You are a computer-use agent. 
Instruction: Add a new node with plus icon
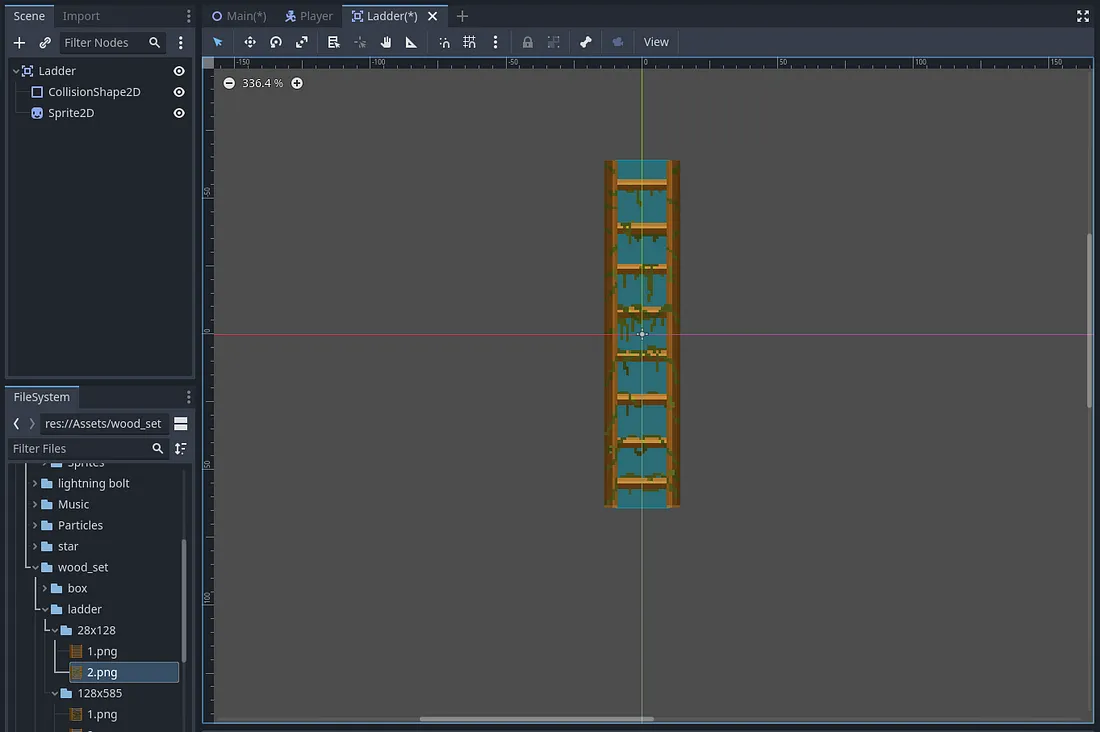coord(19,43)
